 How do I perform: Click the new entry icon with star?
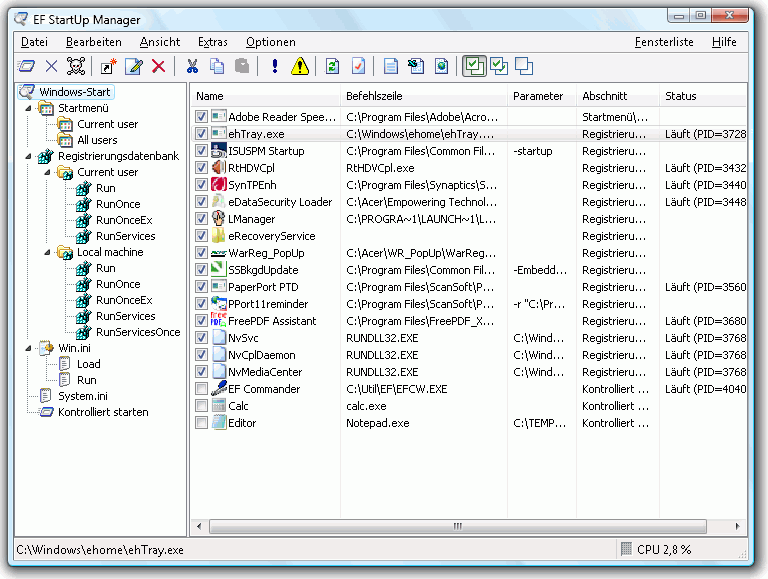click(x=108, y=66)
